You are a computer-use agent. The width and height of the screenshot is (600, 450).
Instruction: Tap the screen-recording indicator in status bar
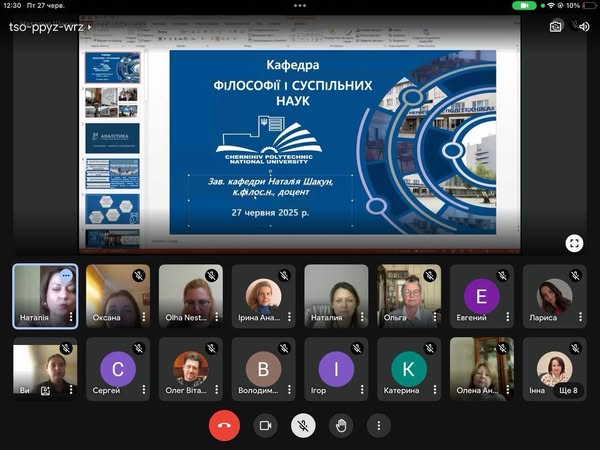point(523,5)
